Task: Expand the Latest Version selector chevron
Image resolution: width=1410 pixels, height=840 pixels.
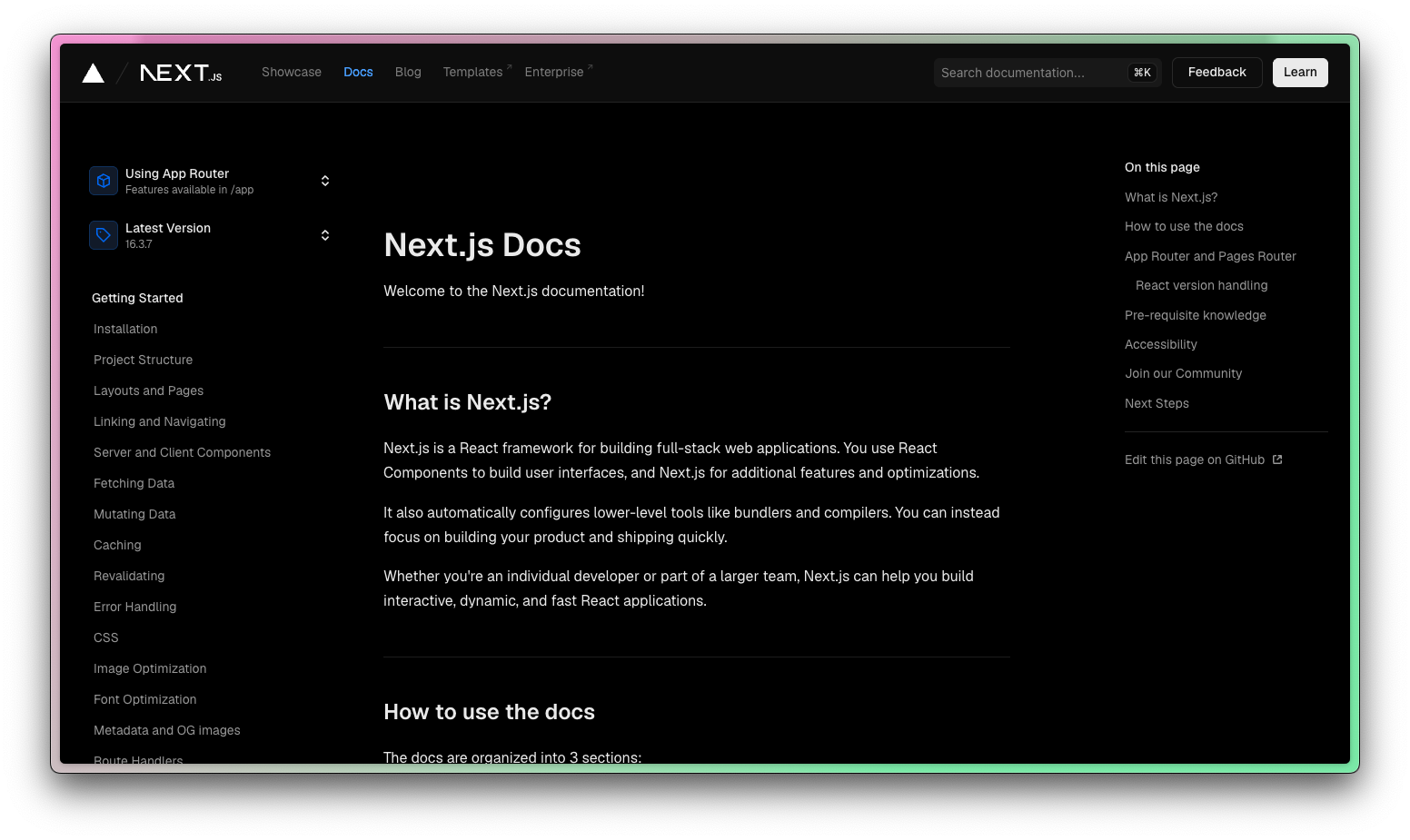Action: pyautogui.click(x=325, y=235)
